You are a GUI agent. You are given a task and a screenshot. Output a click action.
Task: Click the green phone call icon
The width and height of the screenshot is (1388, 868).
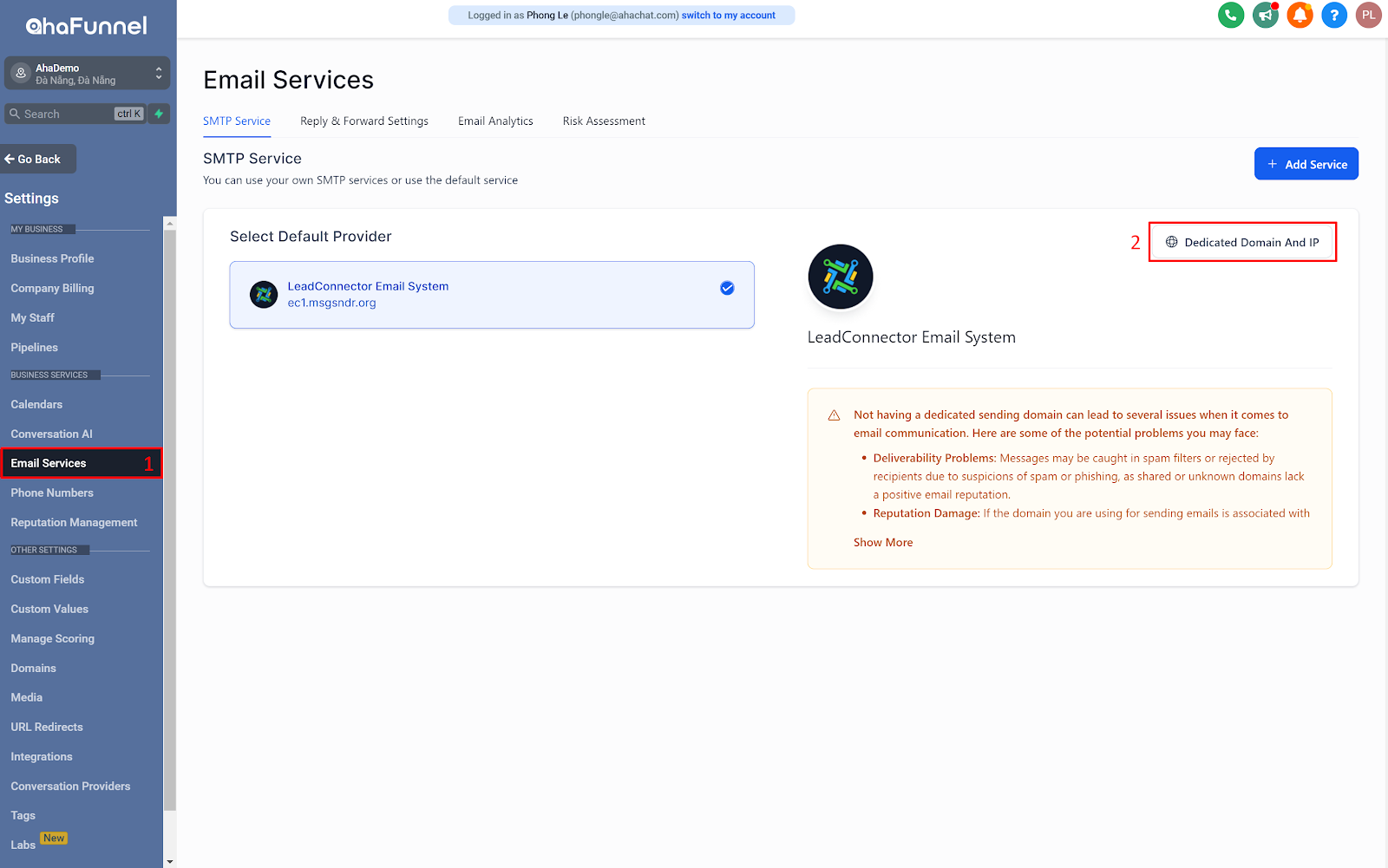tap(1231, 15)
